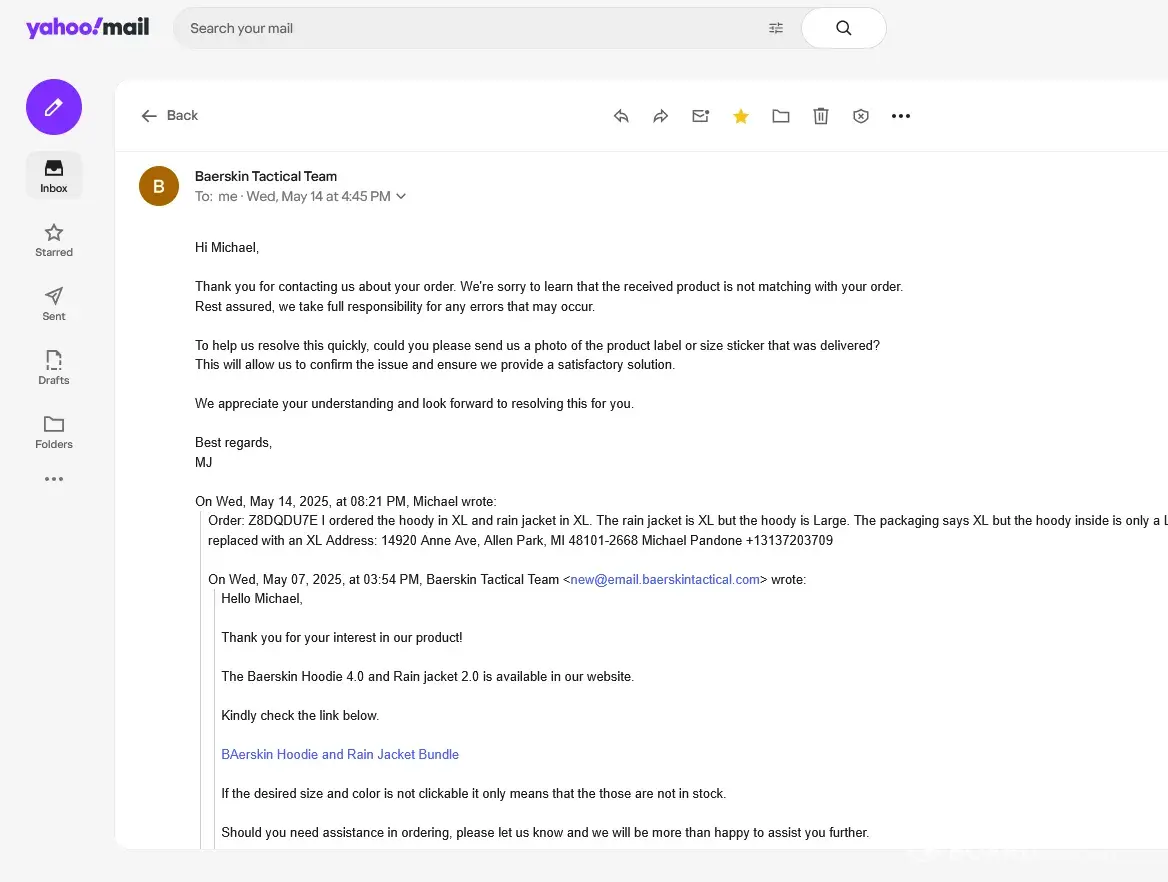Viewport: 1168px width, 882px height.
Task: Open the Starred folder
Action: point(54,240)
